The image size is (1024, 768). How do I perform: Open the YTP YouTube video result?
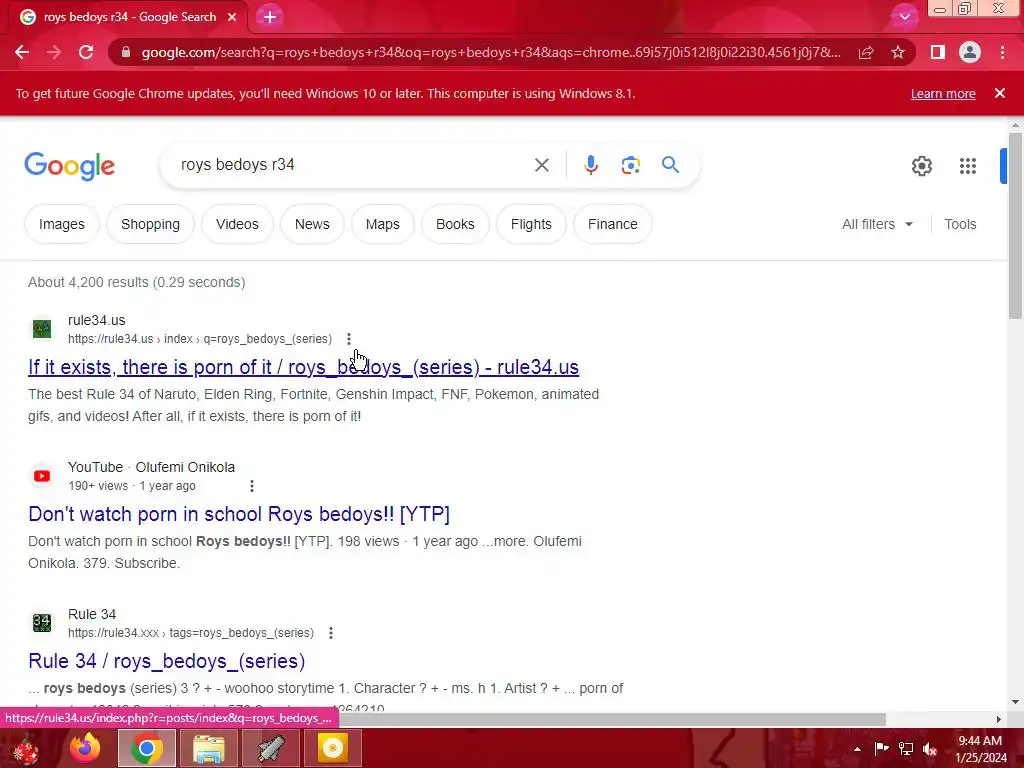(239, 514)
